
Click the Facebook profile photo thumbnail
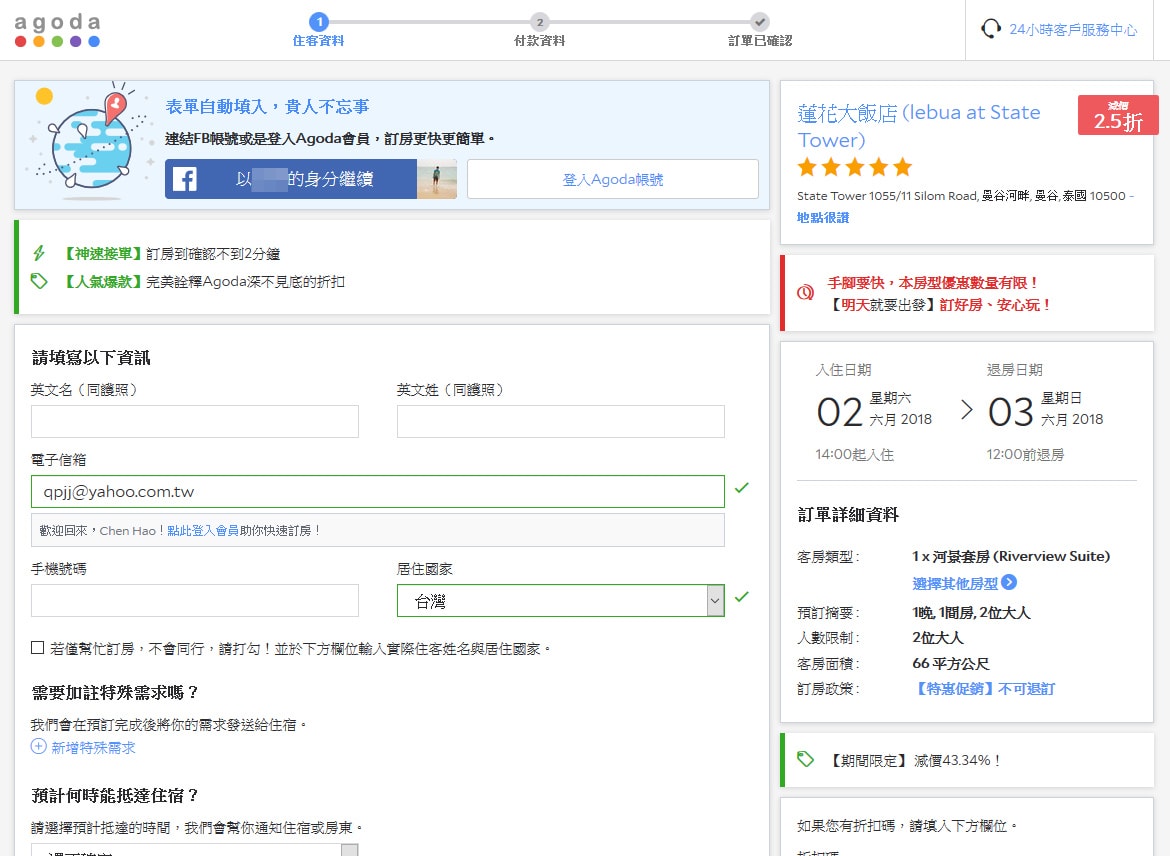pos(437,179)
